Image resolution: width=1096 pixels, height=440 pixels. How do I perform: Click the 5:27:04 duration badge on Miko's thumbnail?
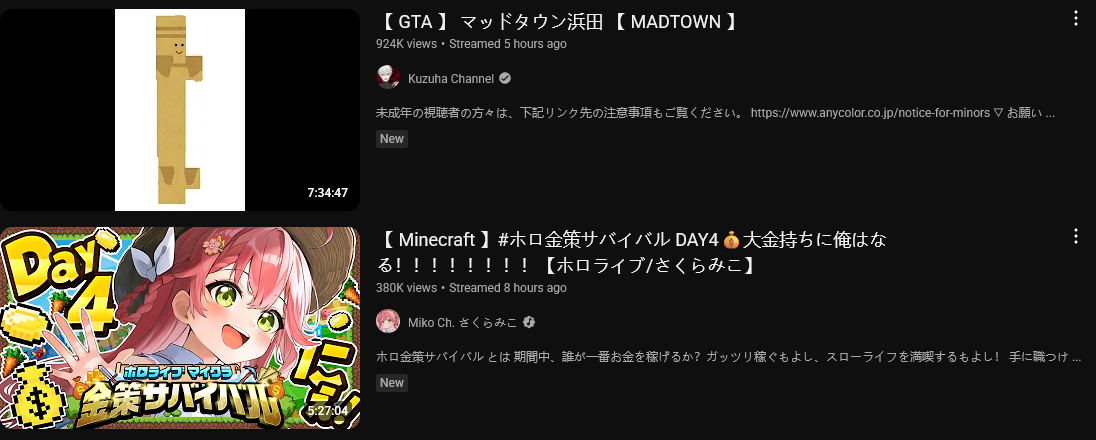(x=328, y=411)
